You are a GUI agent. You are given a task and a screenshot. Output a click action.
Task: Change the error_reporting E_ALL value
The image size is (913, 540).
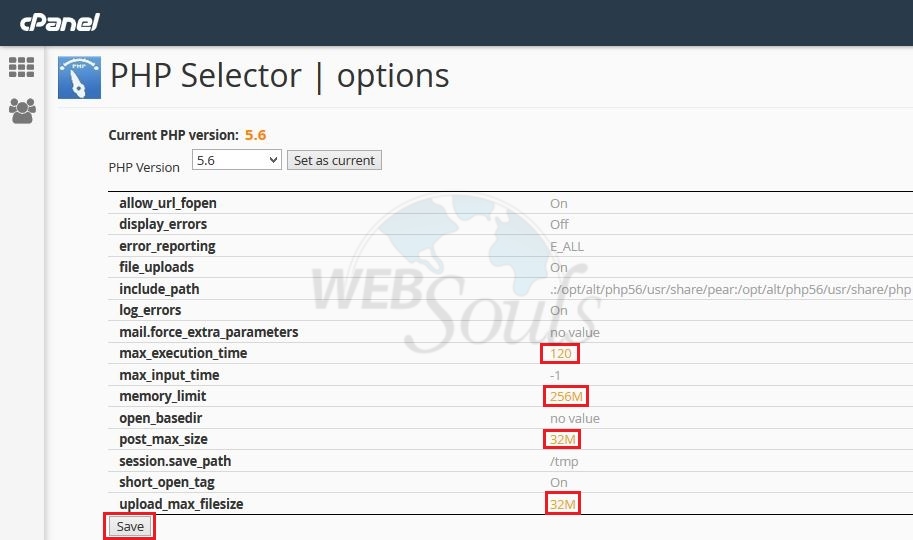click(567, 246)
